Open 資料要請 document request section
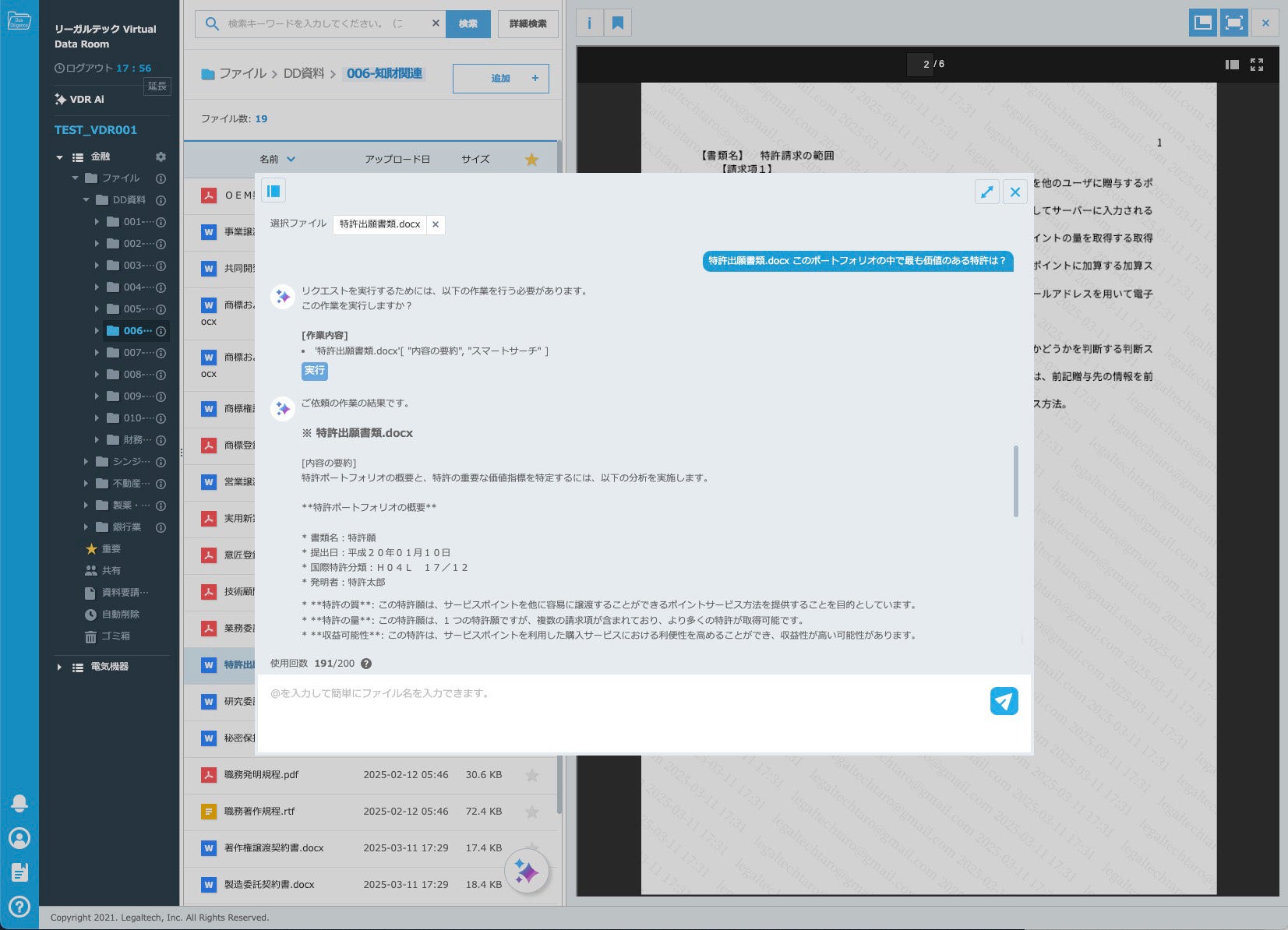Image resolution: width=1288 pixels, height=930 pixels. click(117, 593)
